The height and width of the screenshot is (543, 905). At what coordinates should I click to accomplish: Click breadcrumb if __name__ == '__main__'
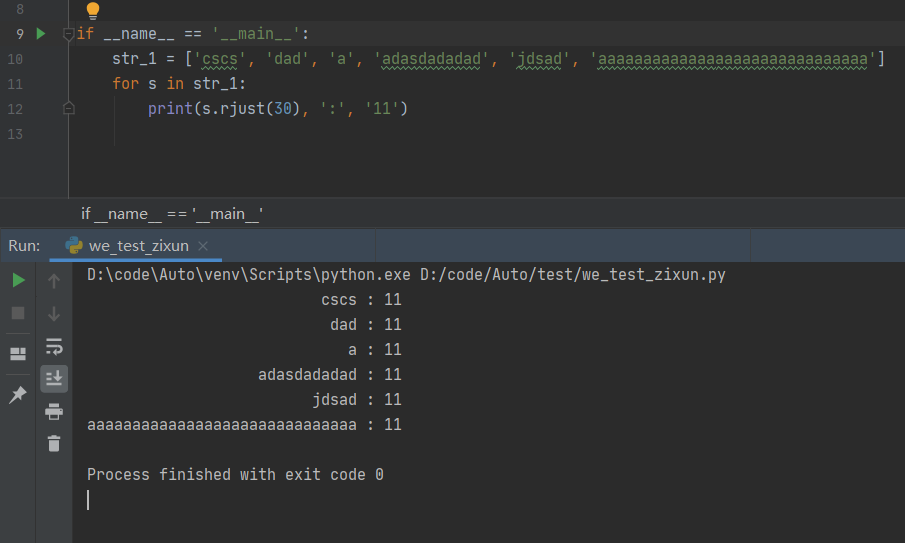[172, 214]
